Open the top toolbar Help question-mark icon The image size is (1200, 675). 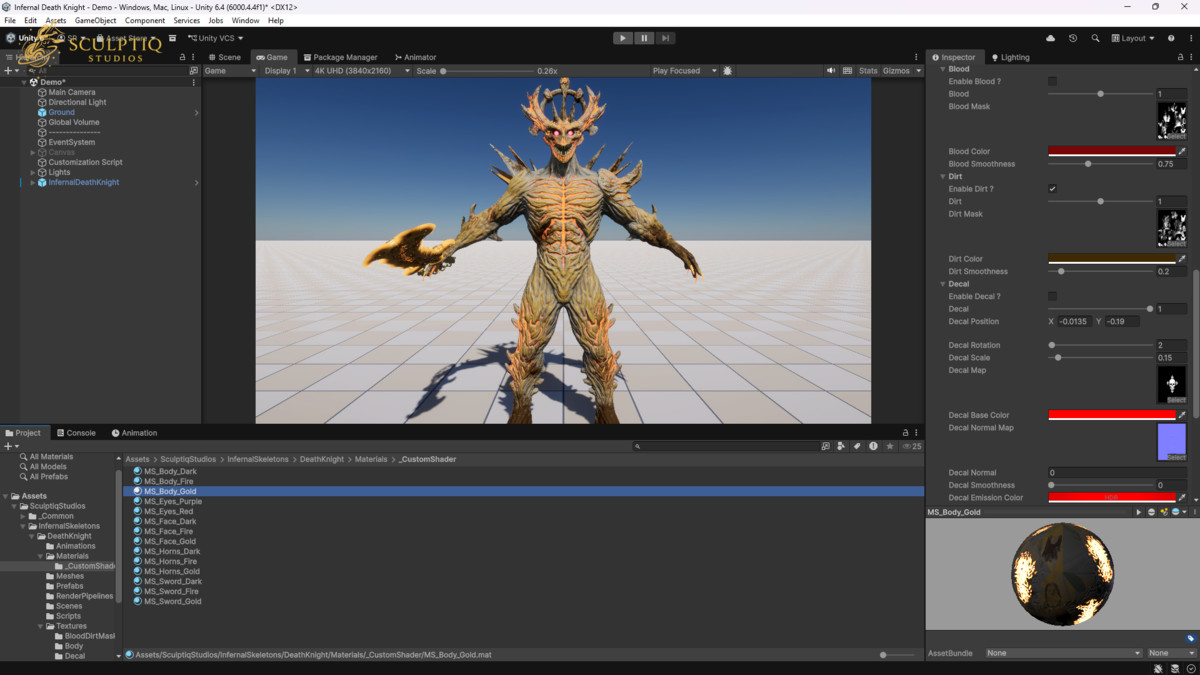click(1171, 38)
